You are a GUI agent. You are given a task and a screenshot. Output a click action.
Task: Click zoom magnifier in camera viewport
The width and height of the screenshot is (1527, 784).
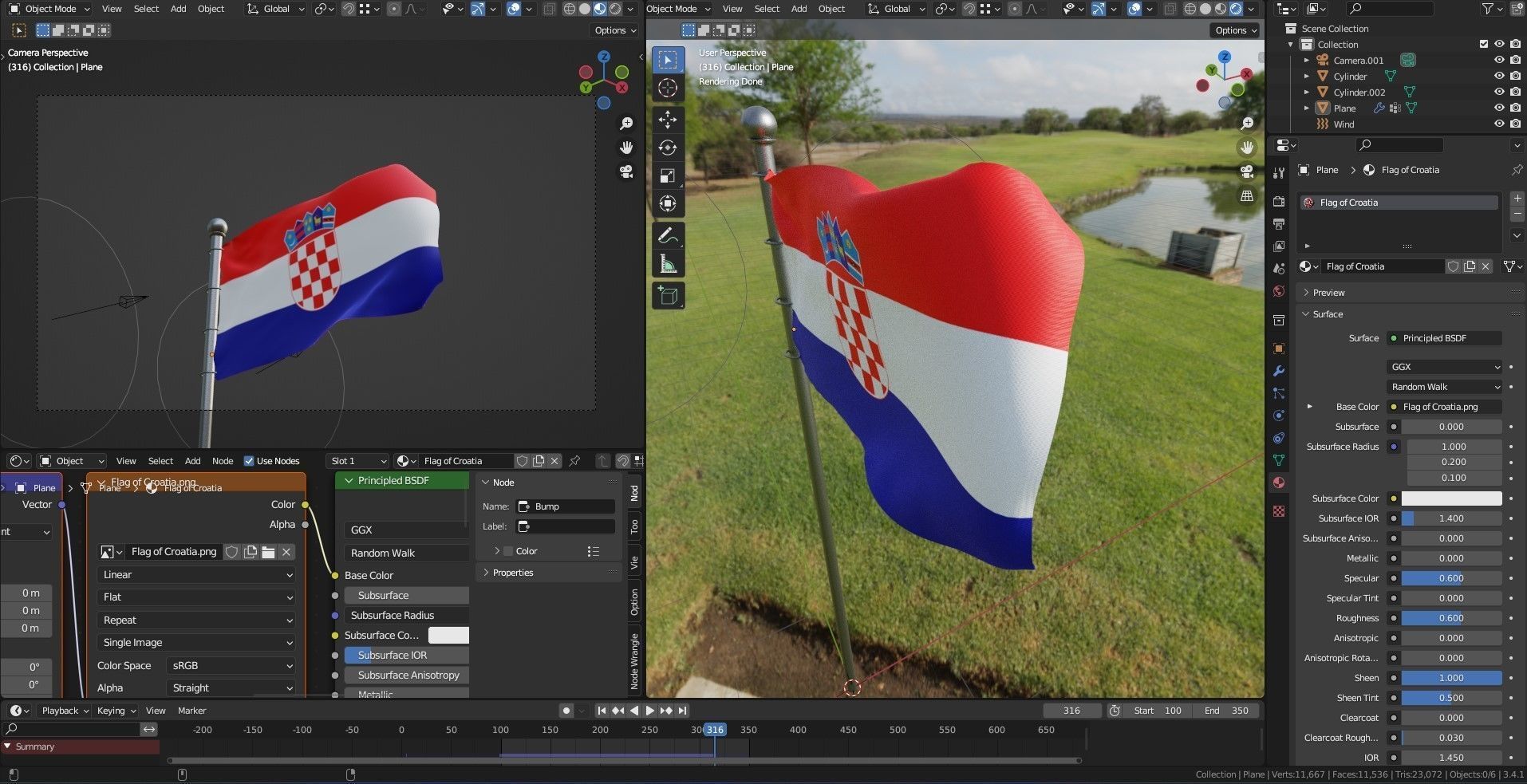pos(626,124)
